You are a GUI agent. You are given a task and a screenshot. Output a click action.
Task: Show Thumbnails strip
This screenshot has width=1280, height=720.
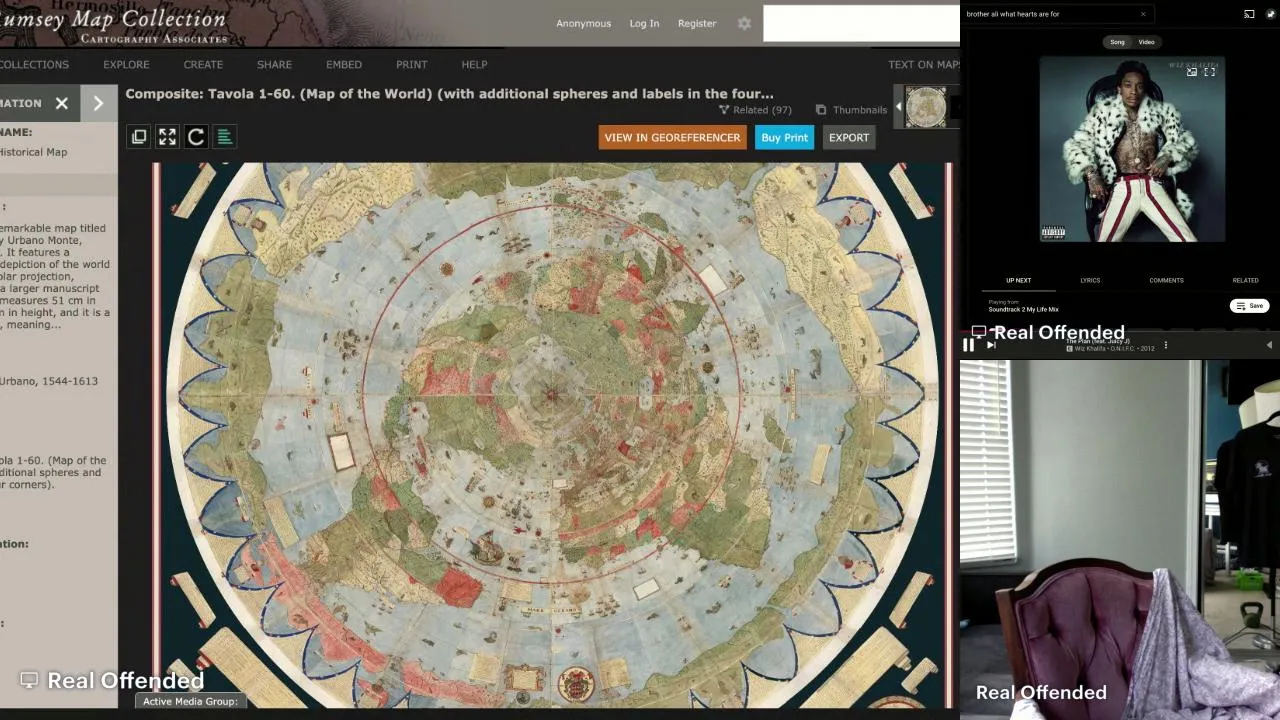pyautogui.click(x=851, y=110)
